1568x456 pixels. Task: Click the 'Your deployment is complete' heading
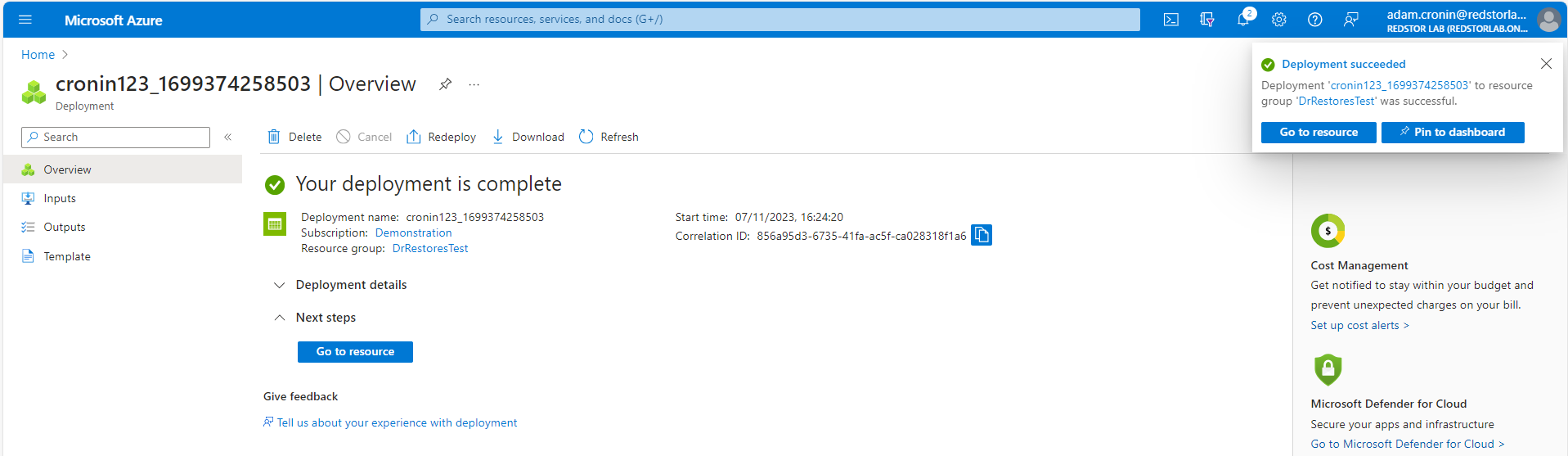pos(429,183)
